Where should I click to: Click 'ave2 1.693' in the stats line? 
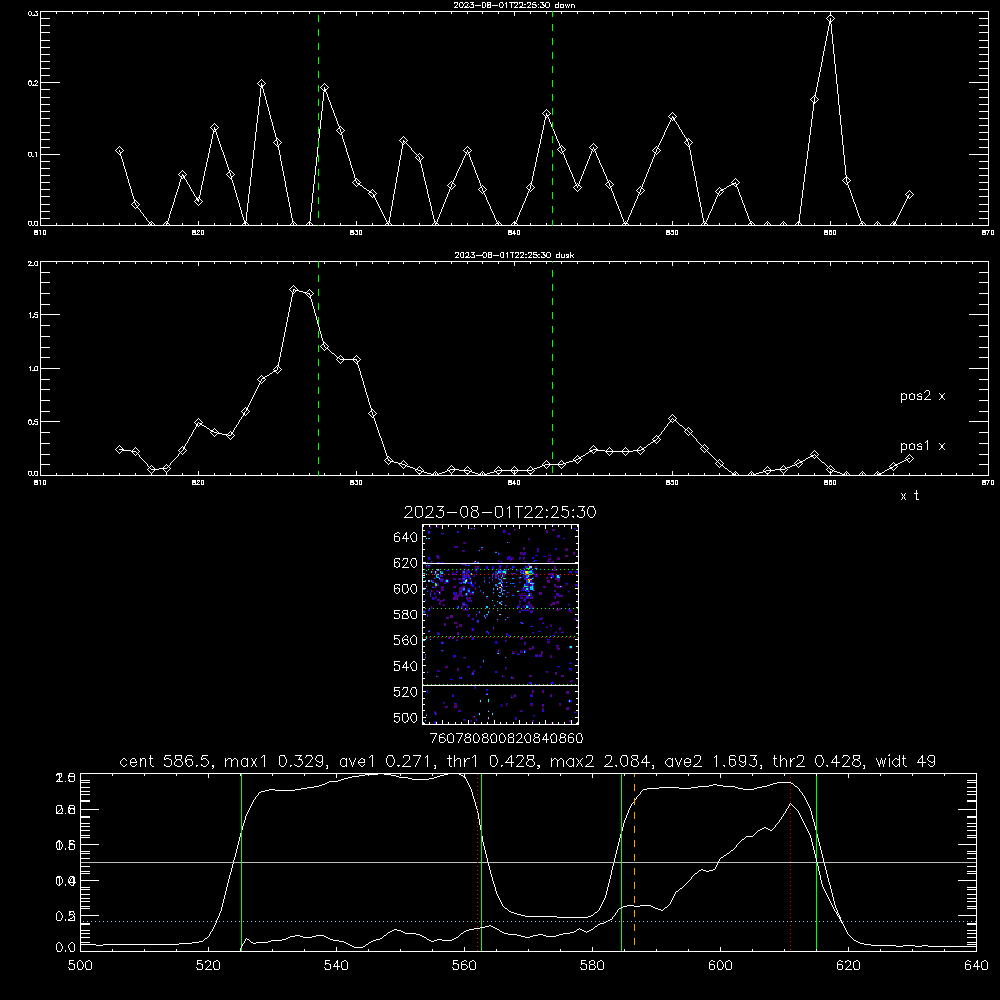pyautogui.click(x=713, y=761)
